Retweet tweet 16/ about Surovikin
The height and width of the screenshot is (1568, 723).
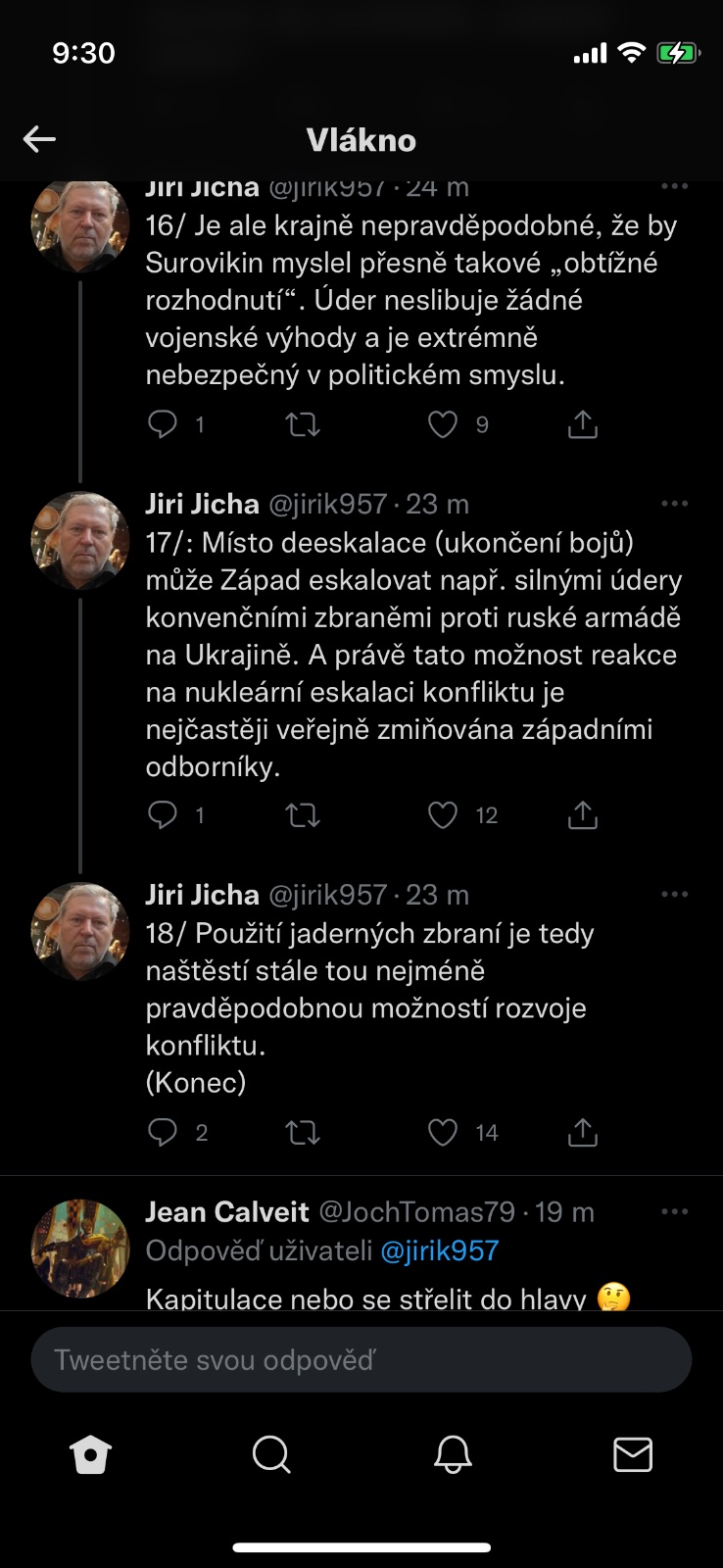303,424
